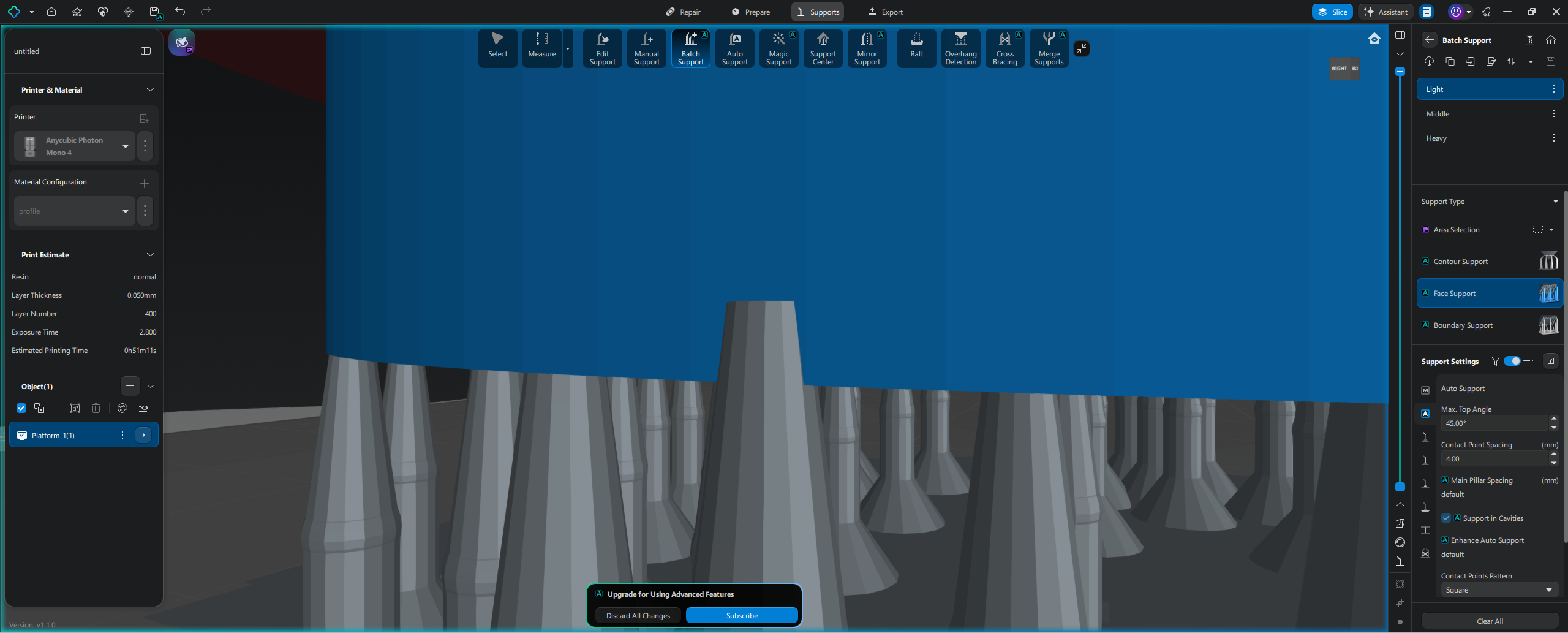The width and height of the screenshot is (1568, 633).
Task: Collapse the Object(1) section
Action: (151, 386)
